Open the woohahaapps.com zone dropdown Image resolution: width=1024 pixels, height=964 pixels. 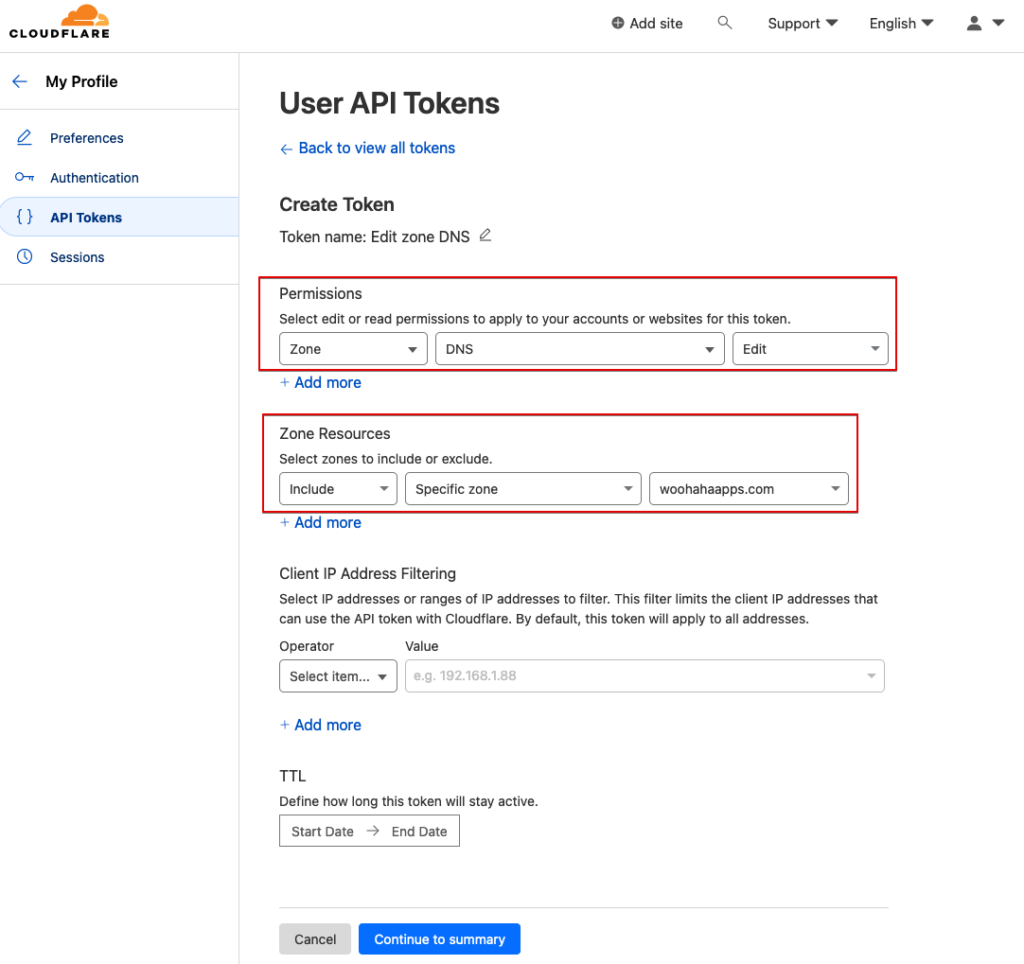pos(749,489)
